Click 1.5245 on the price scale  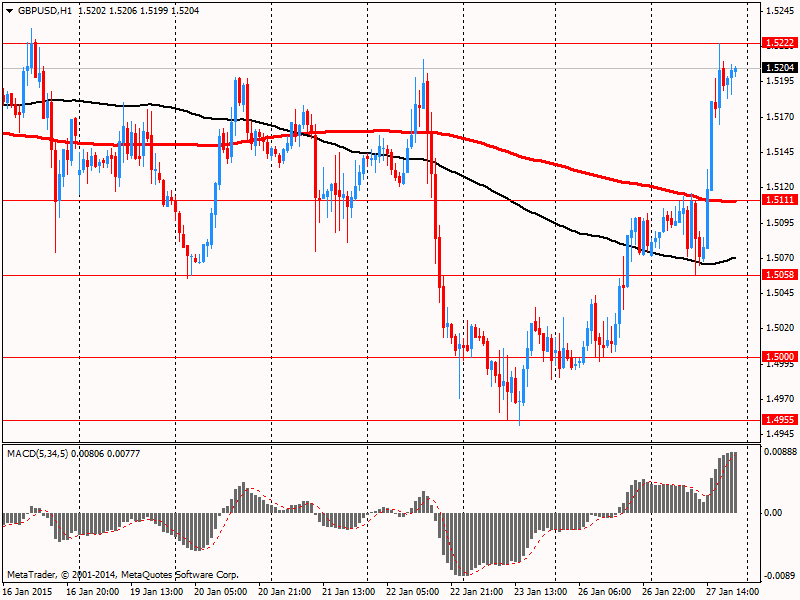780,11
